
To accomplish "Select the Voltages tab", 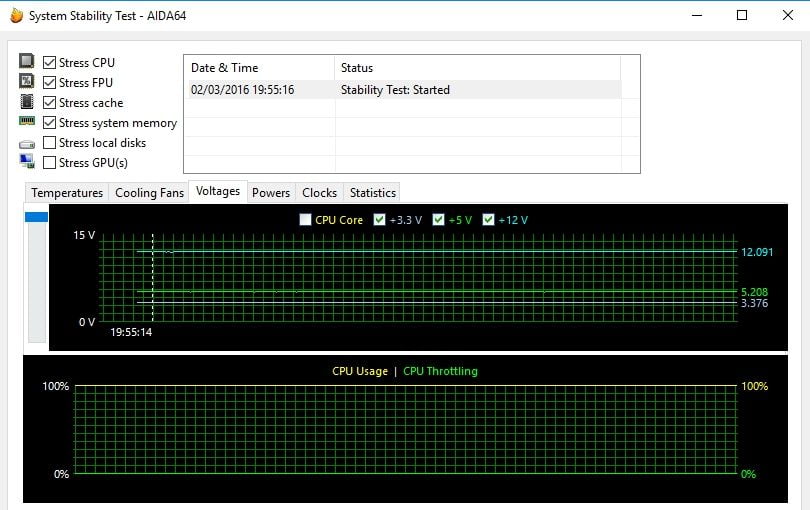I will pos(218,191).
